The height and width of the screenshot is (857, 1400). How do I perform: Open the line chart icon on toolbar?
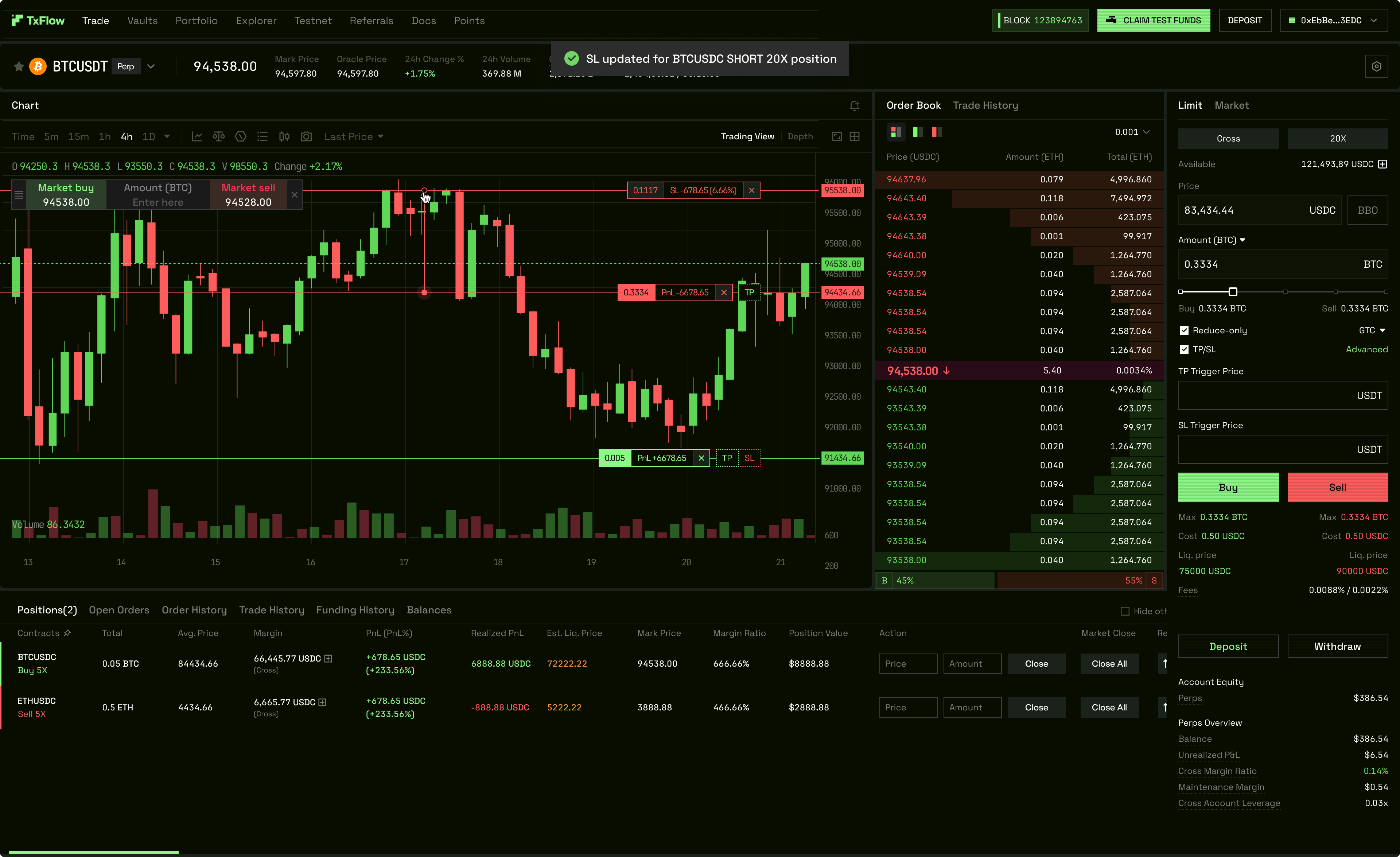coord(197,136)
